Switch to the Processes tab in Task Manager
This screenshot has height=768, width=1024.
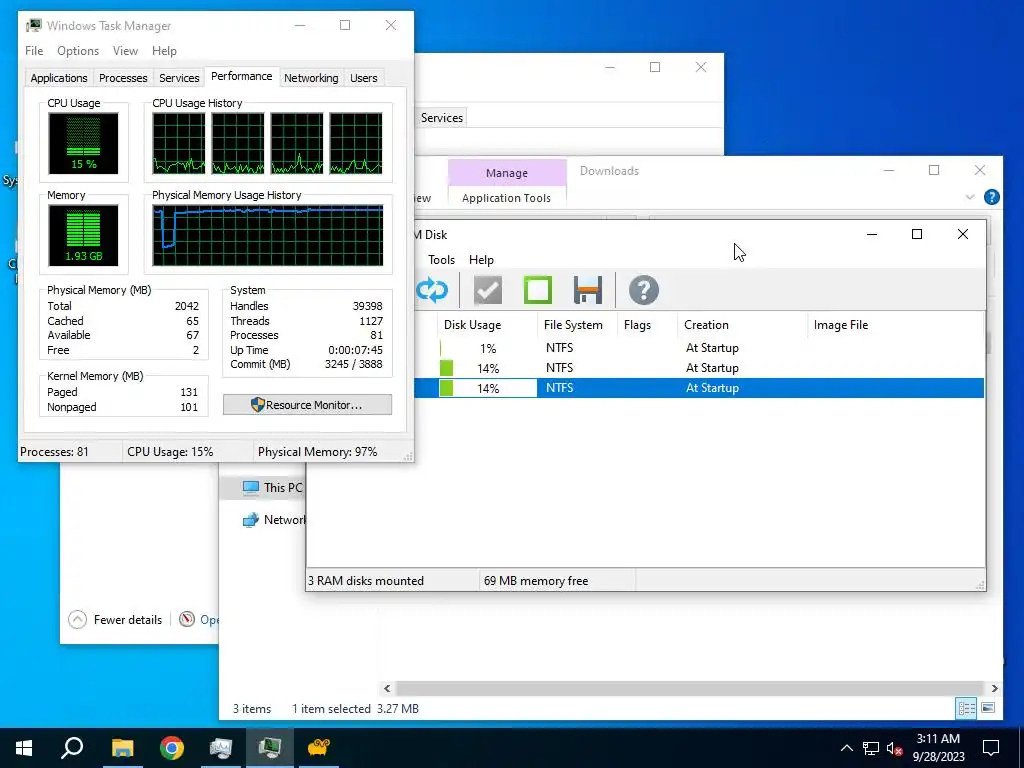[123, 78]
